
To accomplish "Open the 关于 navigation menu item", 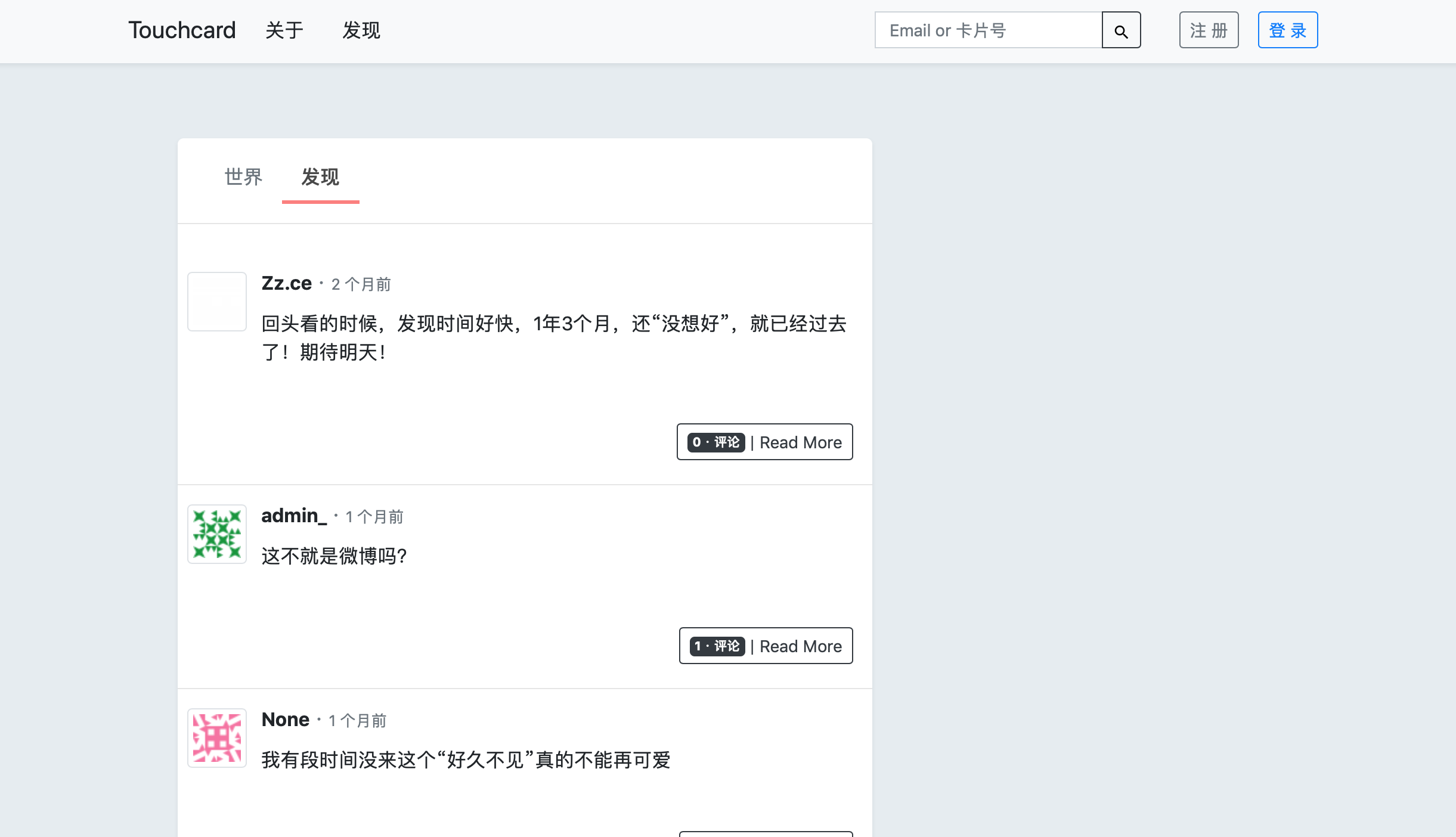I will [x=284, y=30].
